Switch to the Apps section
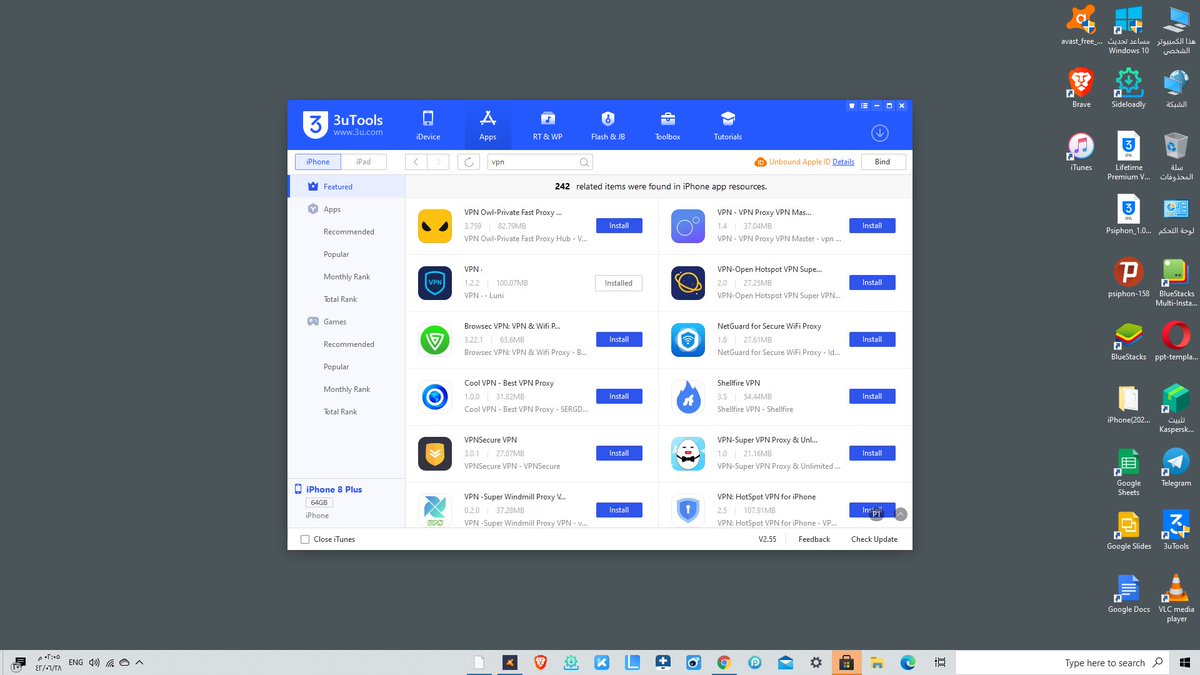 (x=488, y=125)
